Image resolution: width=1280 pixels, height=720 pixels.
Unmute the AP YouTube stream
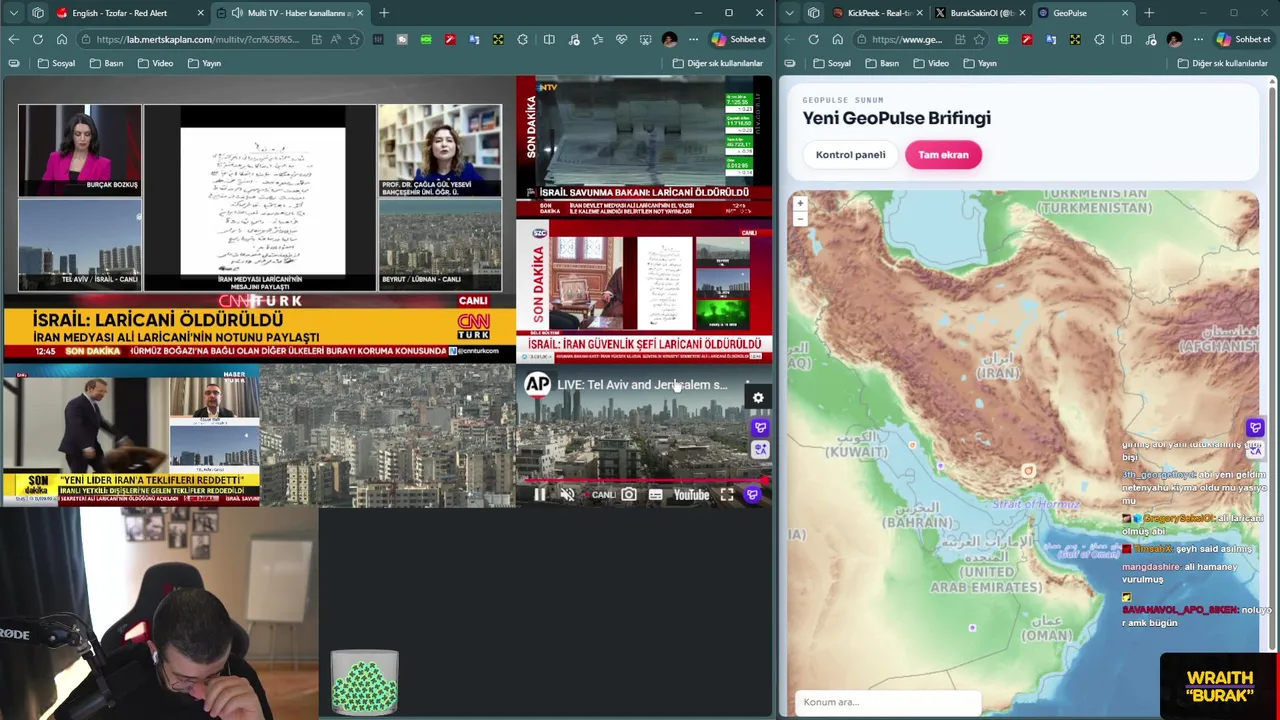[567, 494]
